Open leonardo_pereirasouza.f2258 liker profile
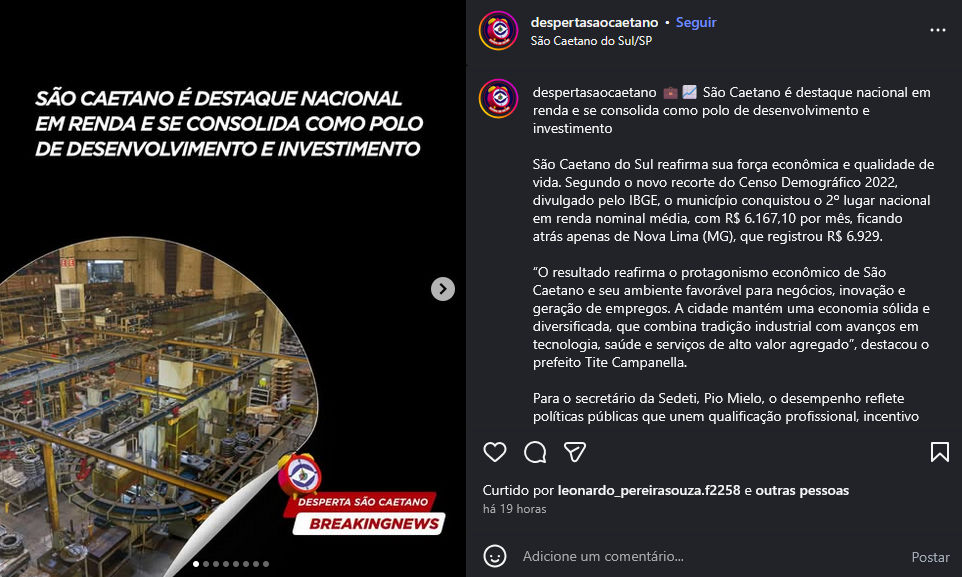962x577 pixels. point(648,490)
